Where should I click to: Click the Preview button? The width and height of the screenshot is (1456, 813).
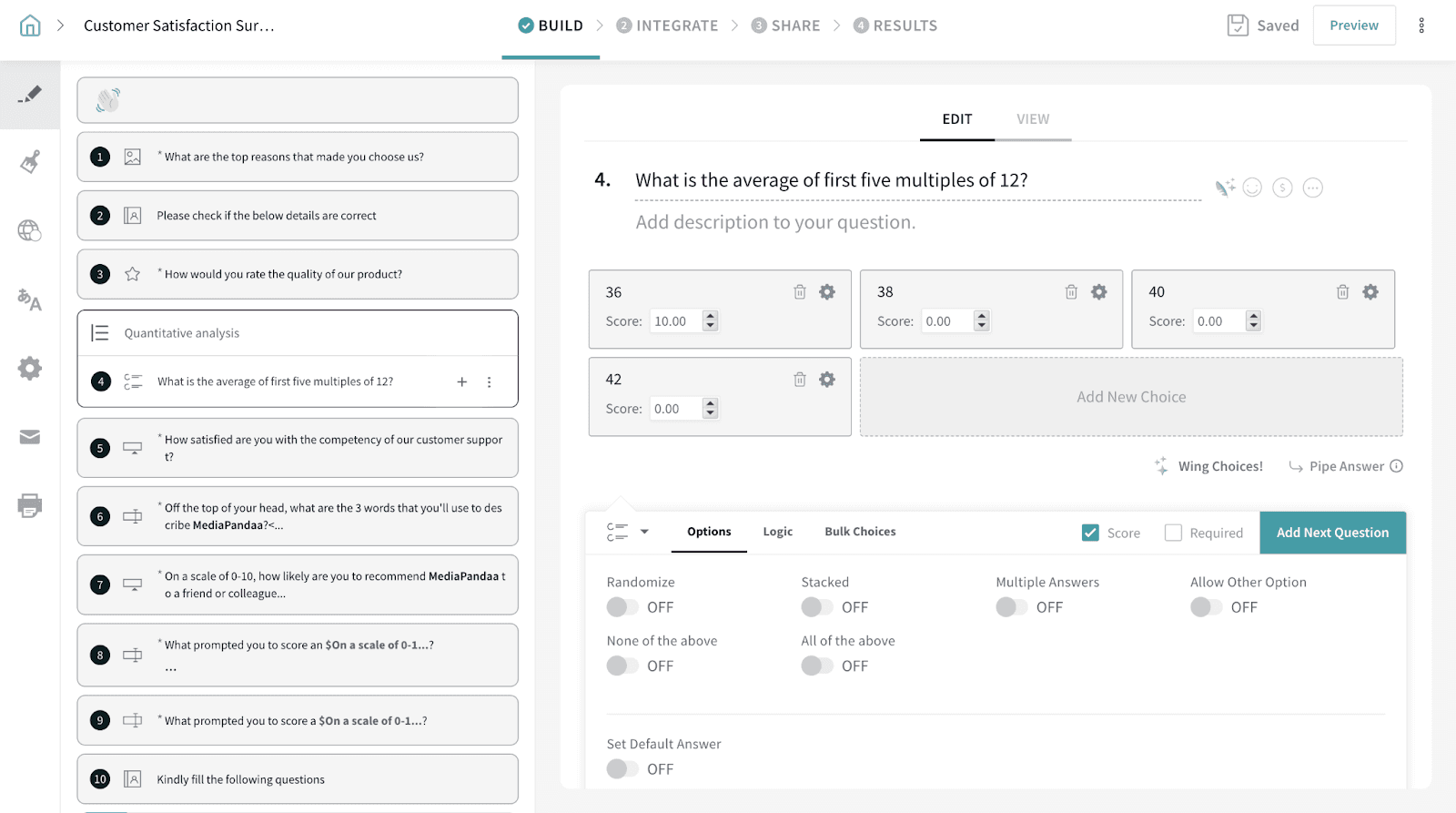click(x=1353, y=25)
